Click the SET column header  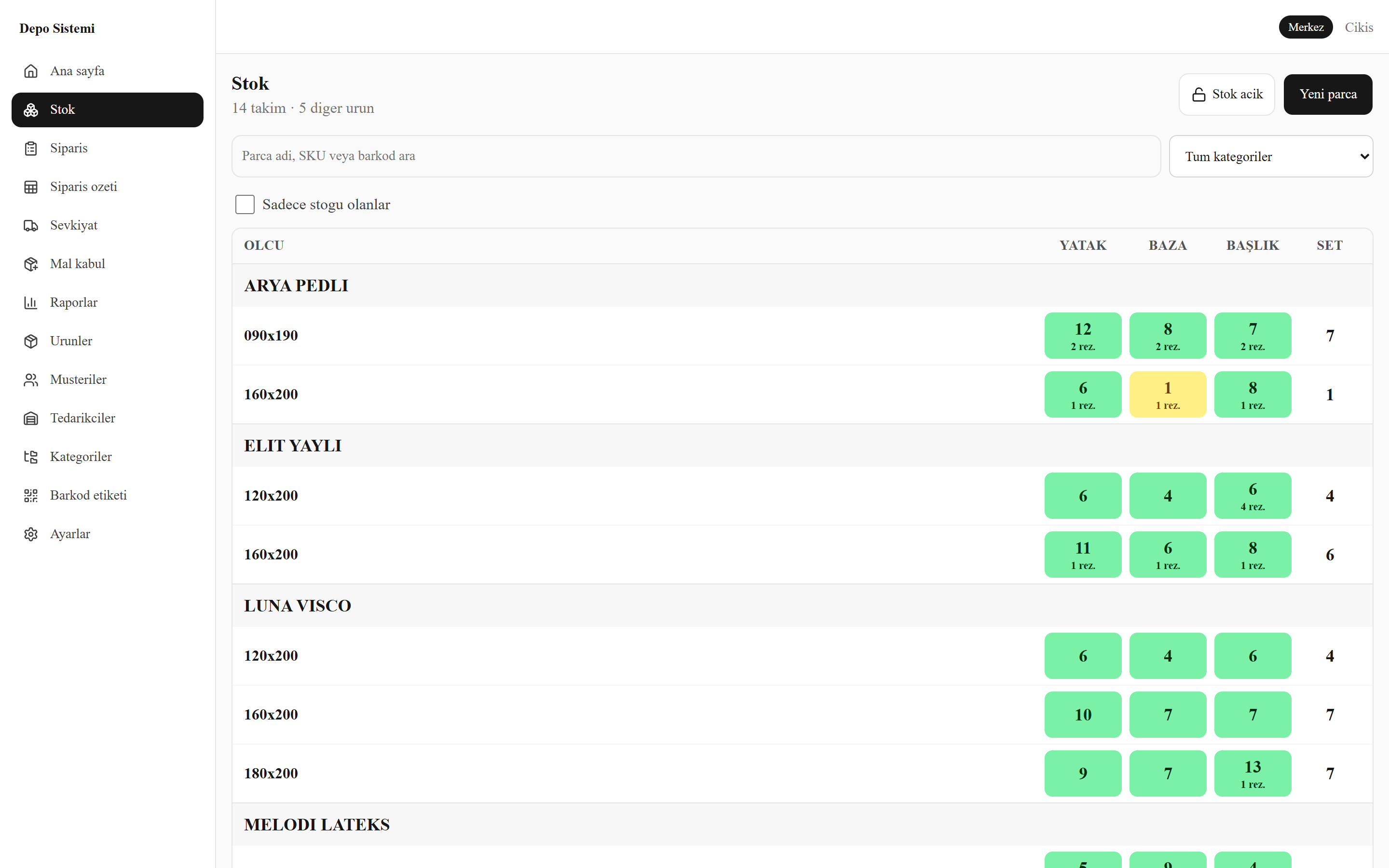(x=1329, y=245)
